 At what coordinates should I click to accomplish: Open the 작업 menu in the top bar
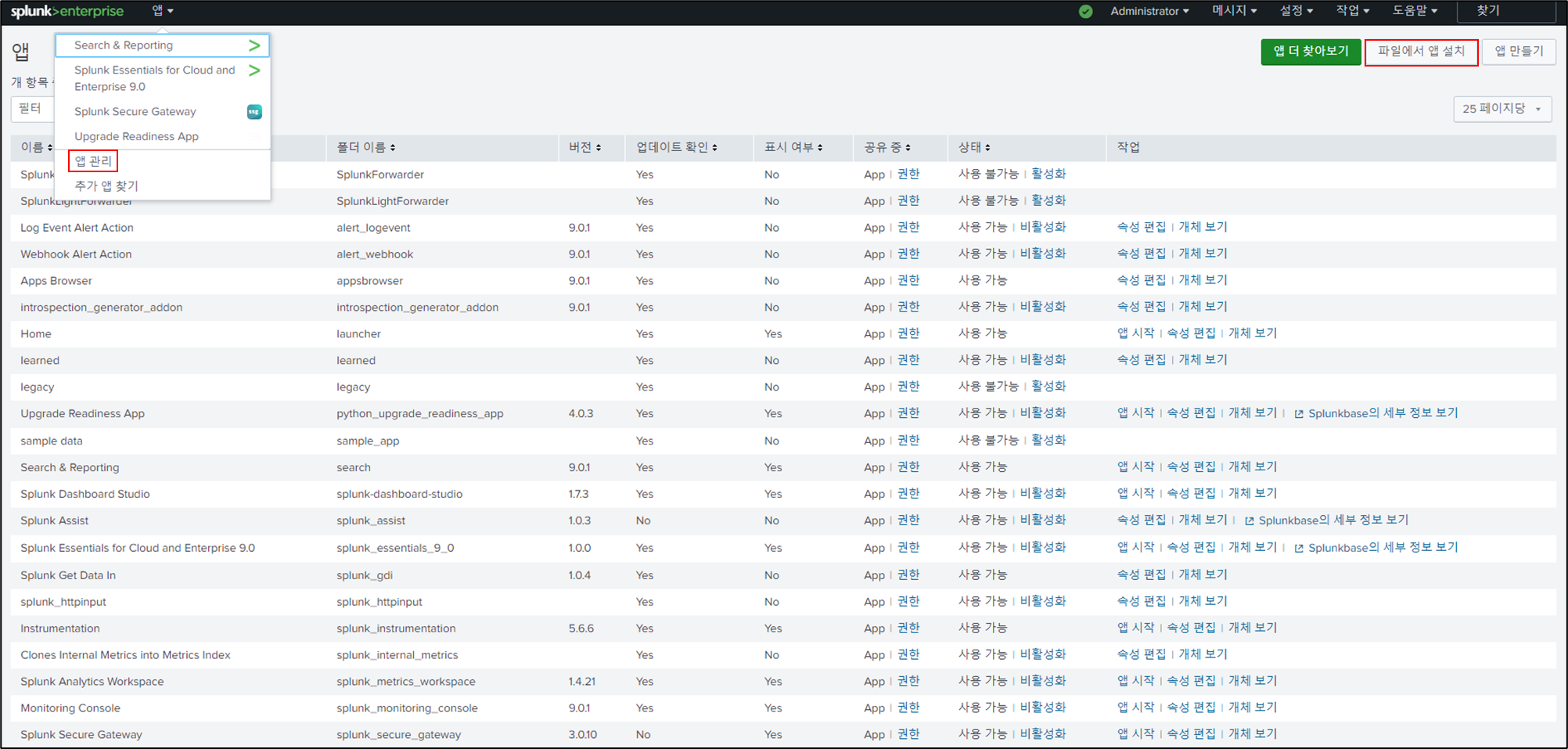(1353, 11)
